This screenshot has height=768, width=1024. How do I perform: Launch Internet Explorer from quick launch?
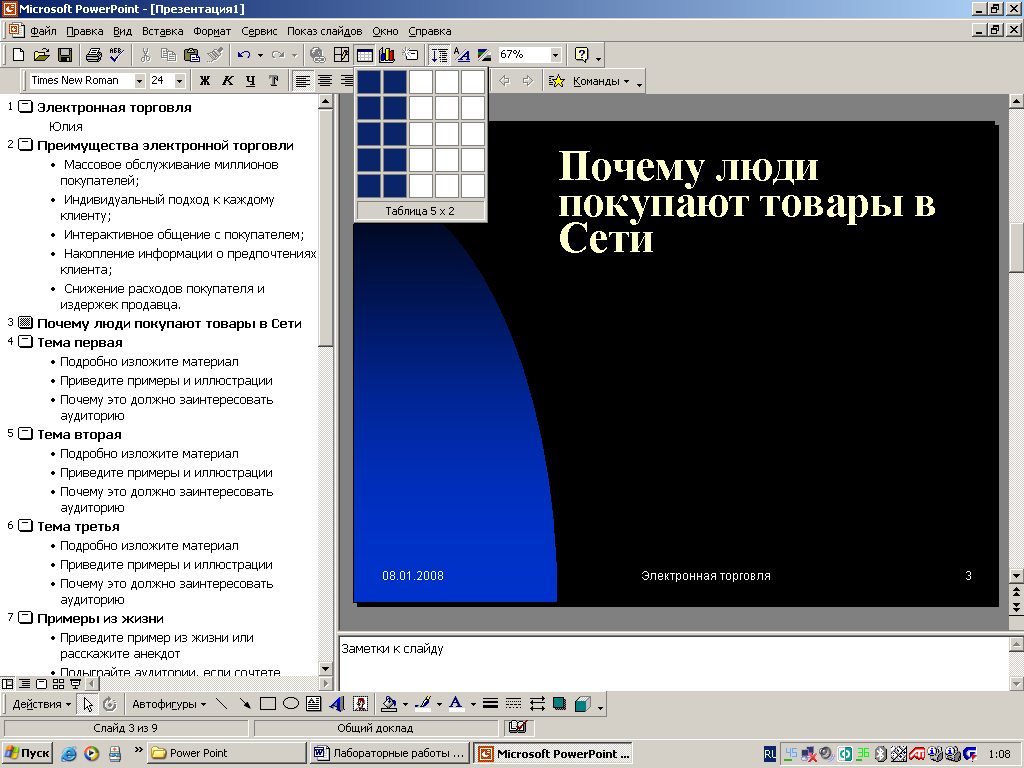[69, 754]
